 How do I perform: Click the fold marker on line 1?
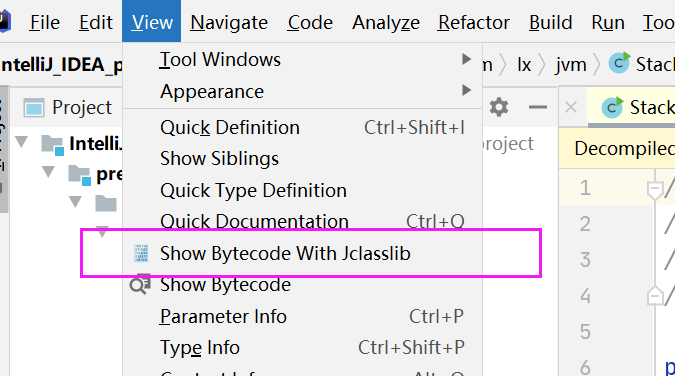655,190
